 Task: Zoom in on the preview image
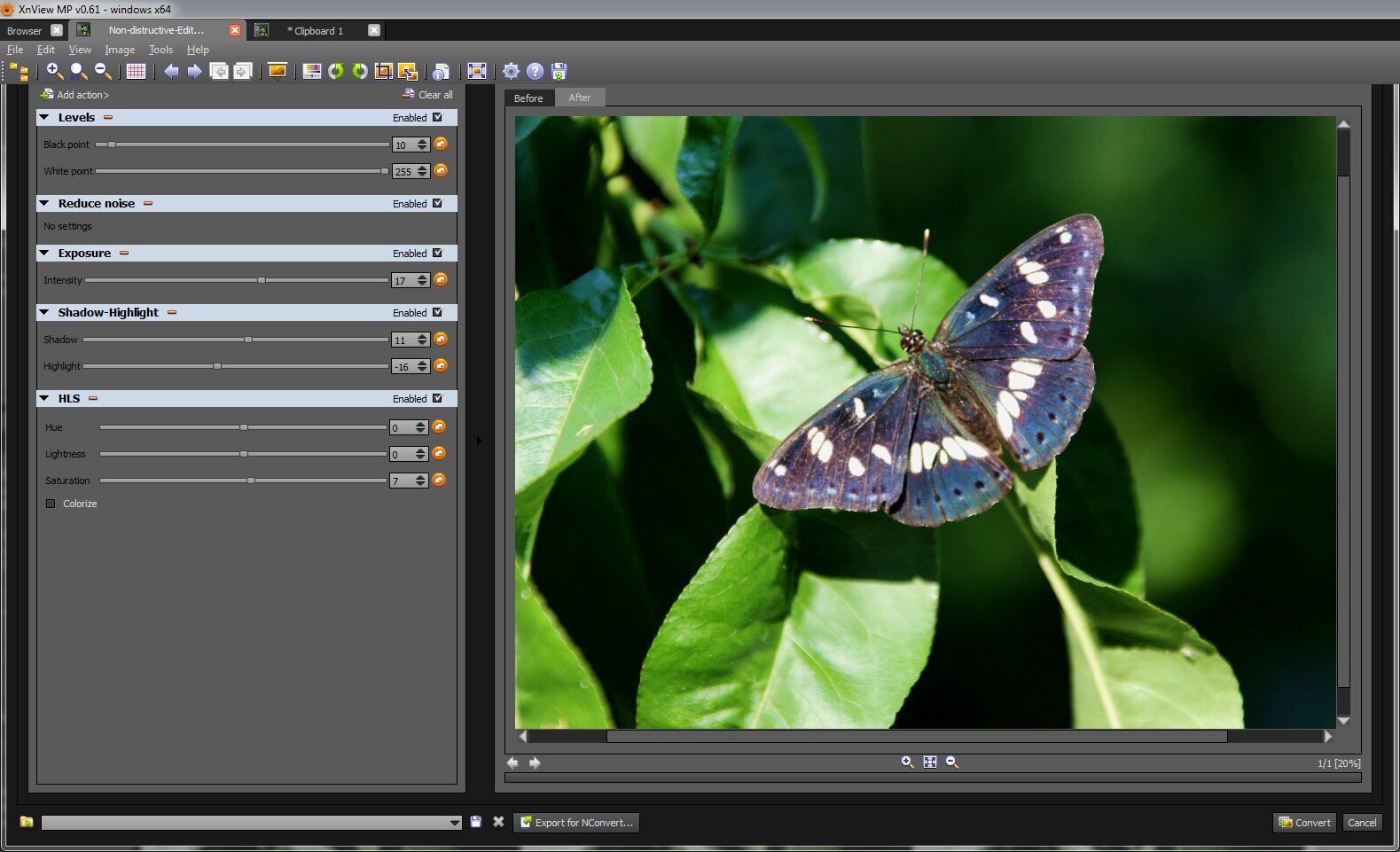click(x=907, y=762)
